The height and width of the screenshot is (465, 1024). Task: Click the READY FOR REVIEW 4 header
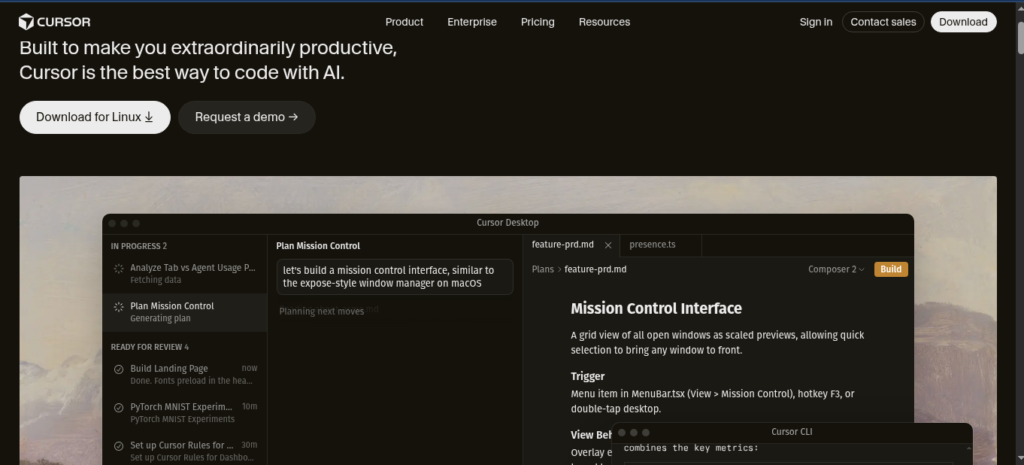pyautogui.click(x=150, y=347)
